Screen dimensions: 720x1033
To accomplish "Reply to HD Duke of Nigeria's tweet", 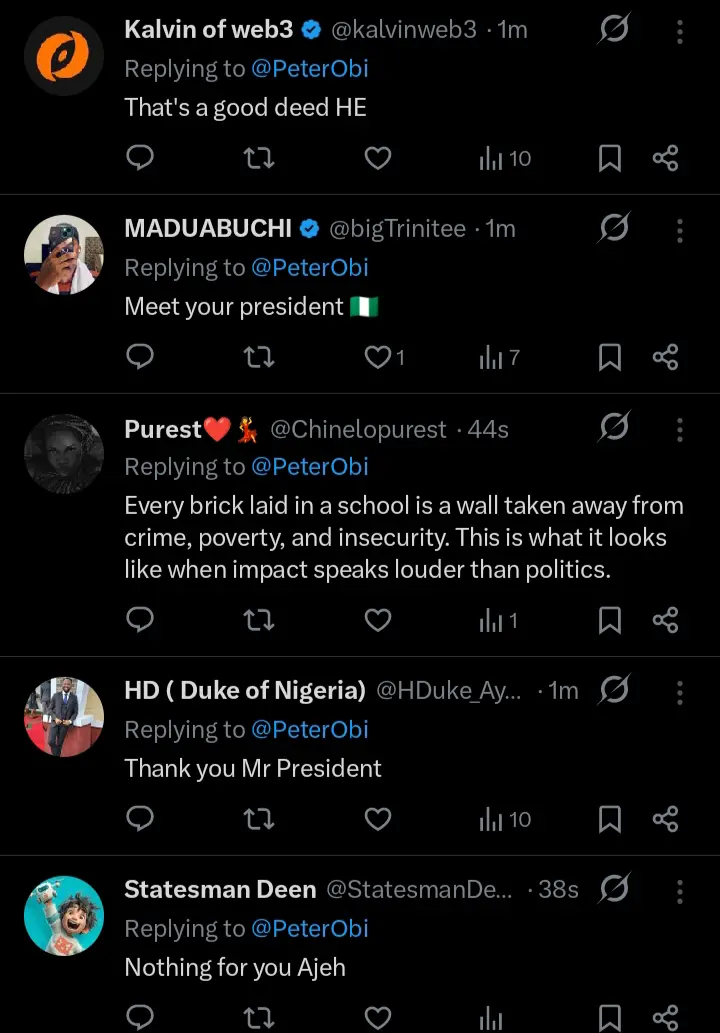I will pyautogui.click(x=141, y=820).
